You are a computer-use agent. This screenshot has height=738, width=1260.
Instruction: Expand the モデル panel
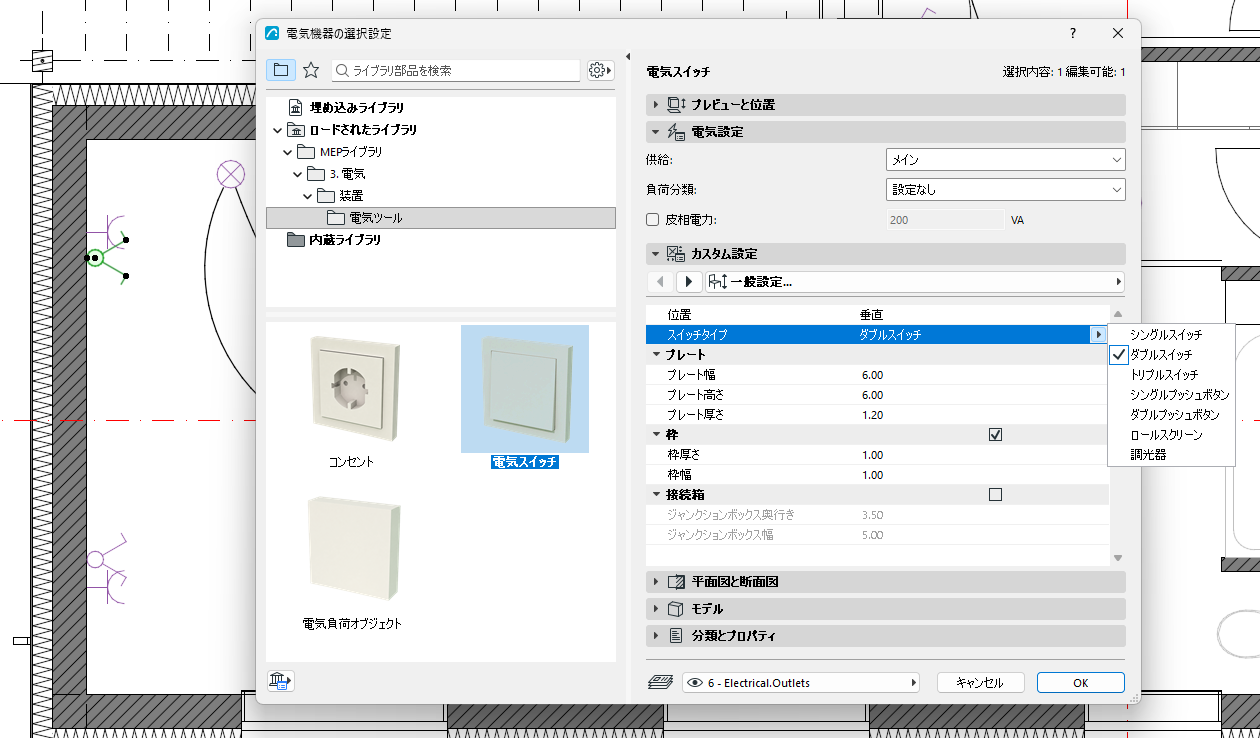[x=886, y=609]
